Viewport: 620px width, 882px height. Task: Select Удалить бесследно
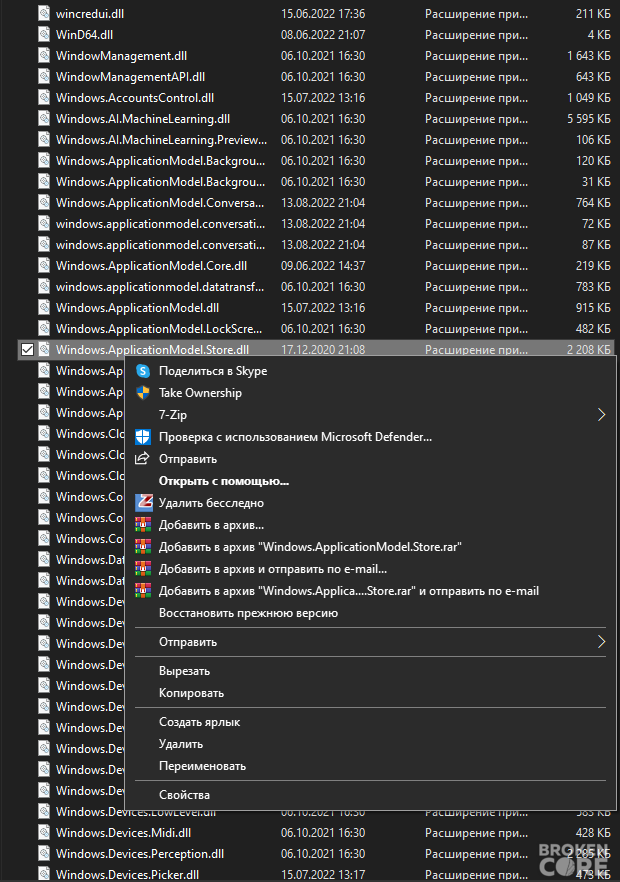pyautogui.click(x=211, y=503)
